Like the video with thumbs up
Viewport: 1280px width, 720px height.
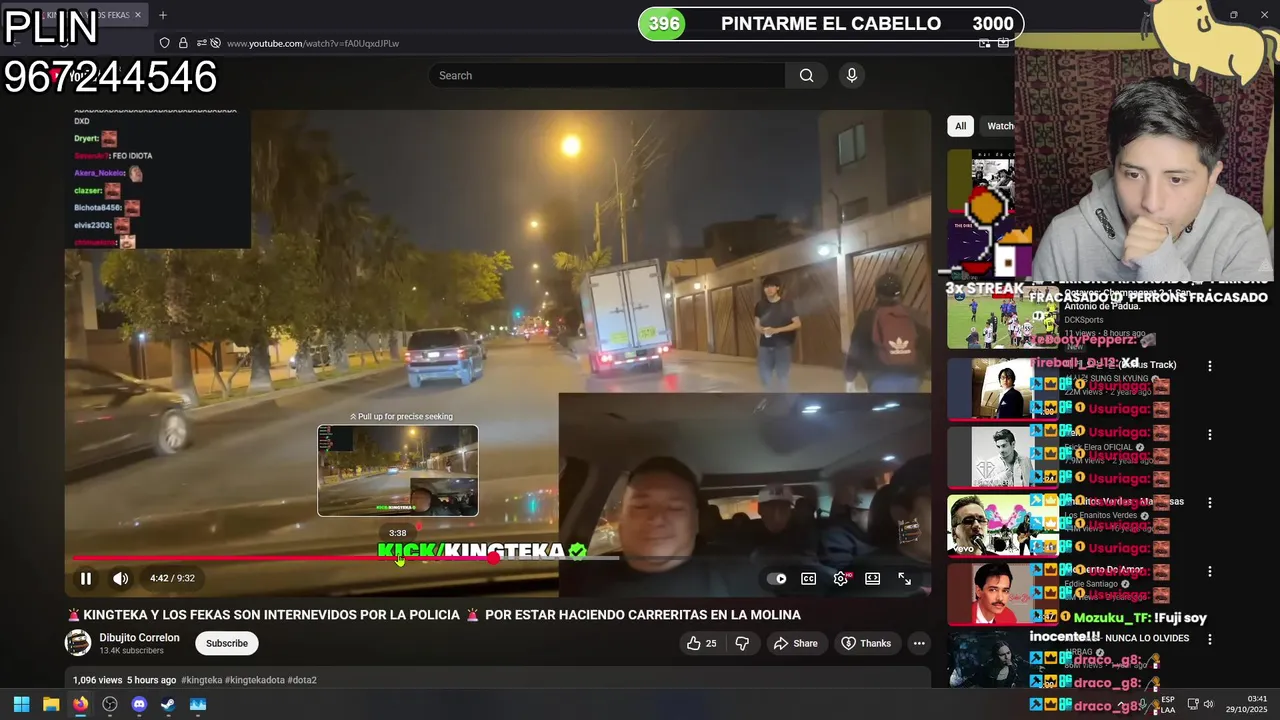tap(702, 643)
